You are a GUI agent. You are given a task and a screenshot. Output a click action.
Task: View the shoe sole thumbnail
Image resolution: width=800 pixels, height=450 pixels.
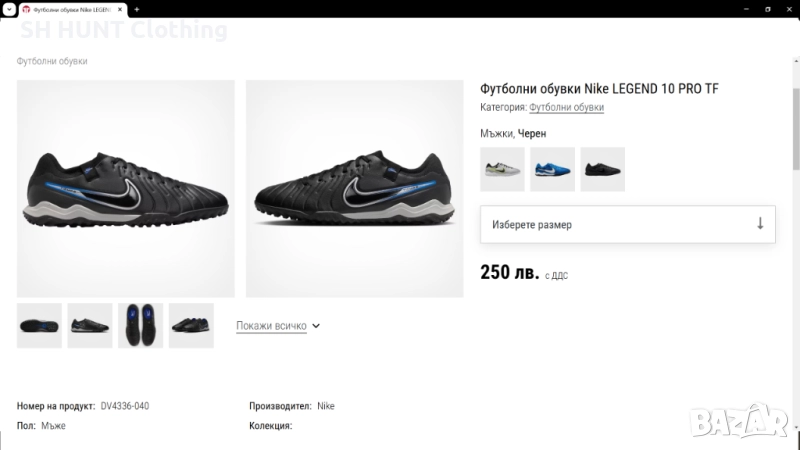[39, 325]
